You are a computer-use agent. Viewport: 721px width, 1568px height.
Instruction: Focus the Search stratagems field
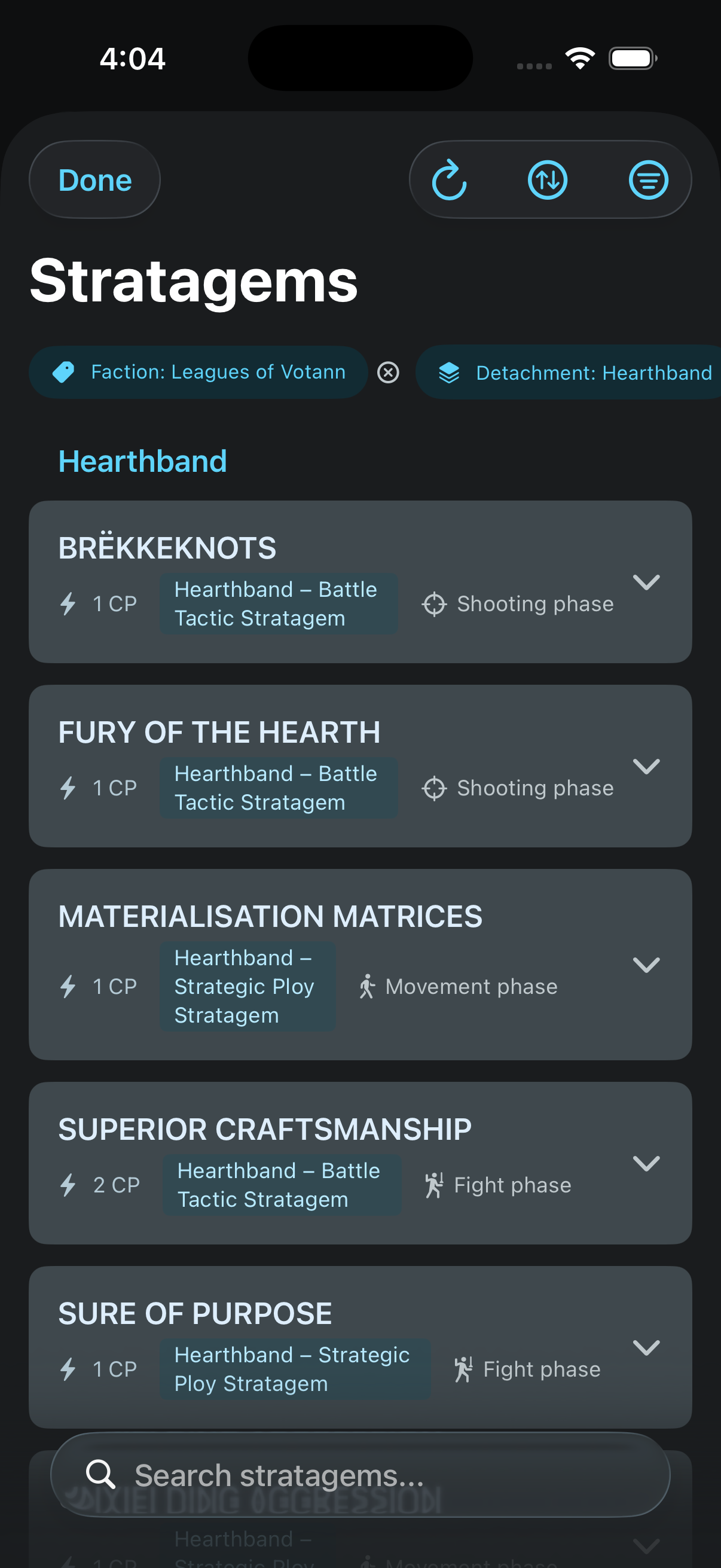pyautogui.click(x=377, y=1475)
